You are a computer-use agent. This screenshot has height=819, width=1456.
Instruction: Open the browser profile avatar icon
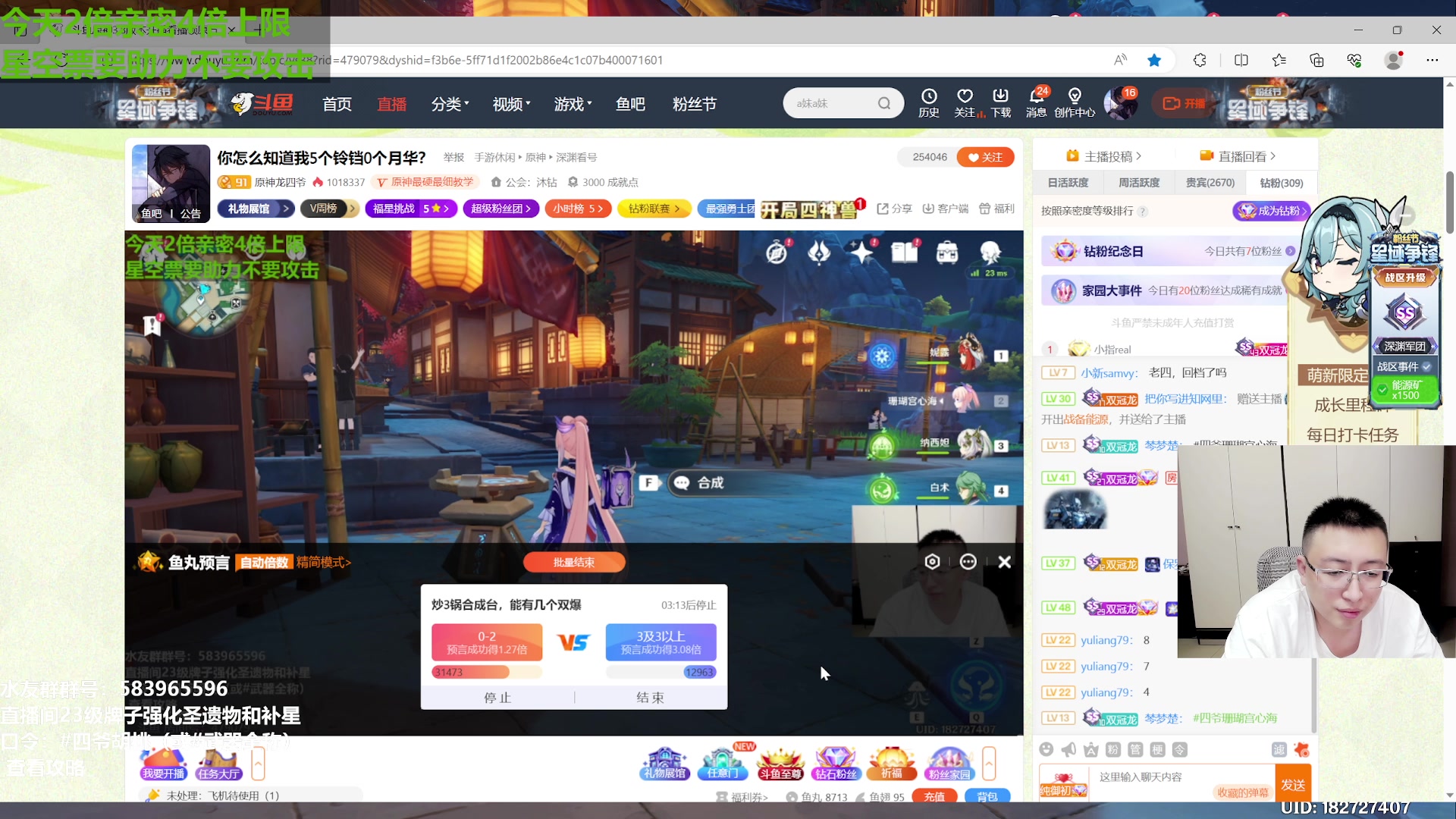pos(1394,60)
